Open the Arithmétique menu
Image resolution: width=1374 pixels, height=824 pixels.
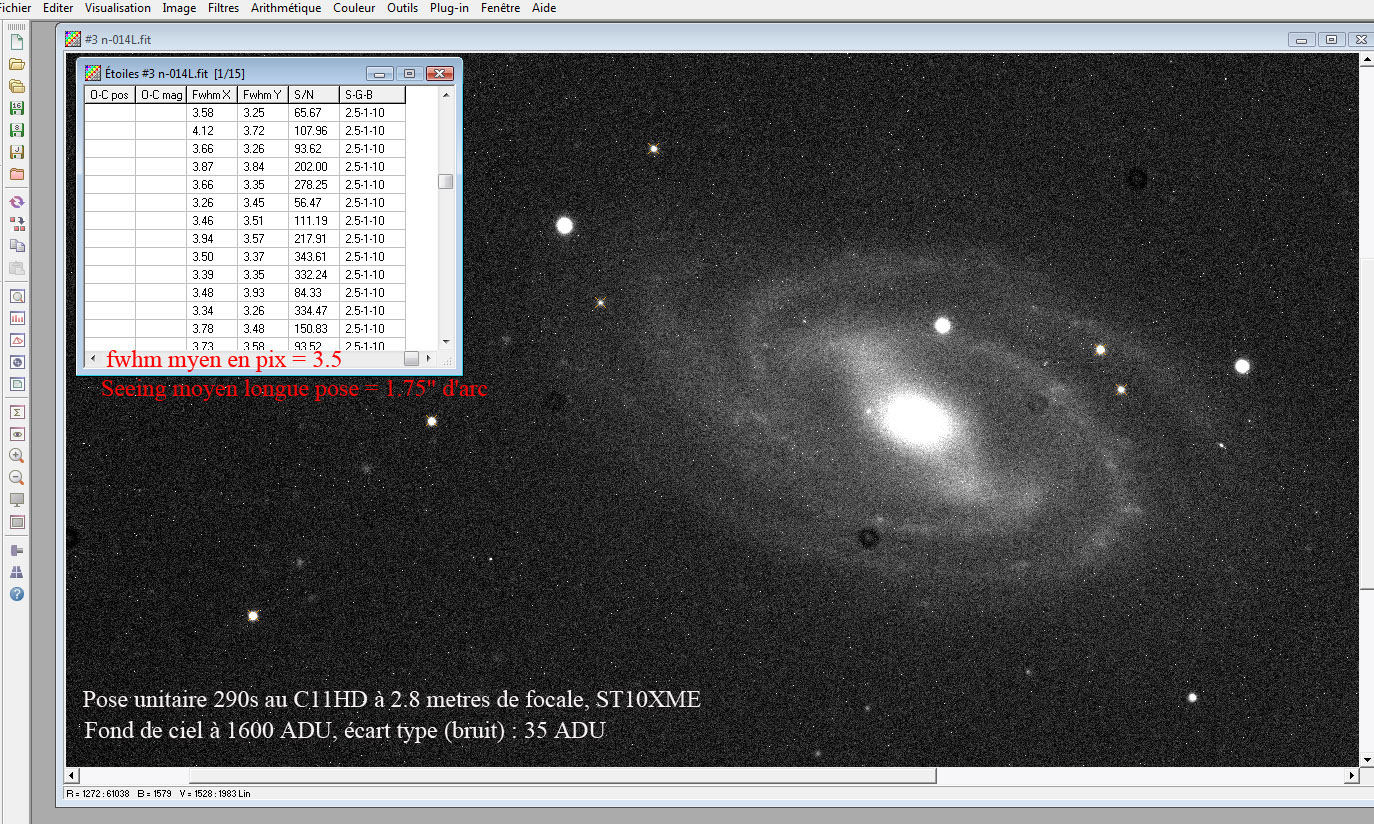pyautogui.click(x=286, y=8)
